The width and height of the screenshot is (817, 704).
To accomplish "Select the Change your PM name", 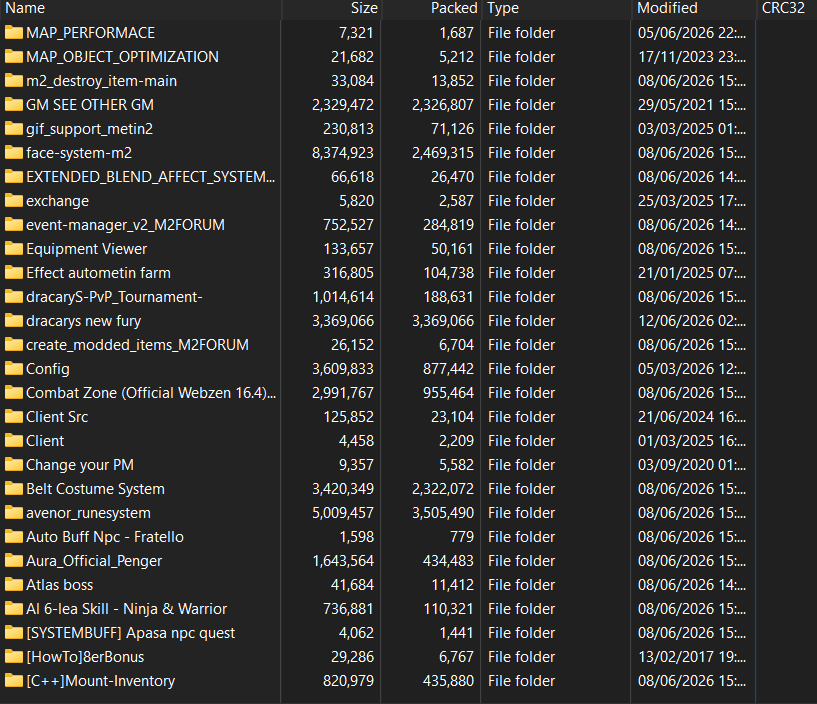I will coord(80,464).
